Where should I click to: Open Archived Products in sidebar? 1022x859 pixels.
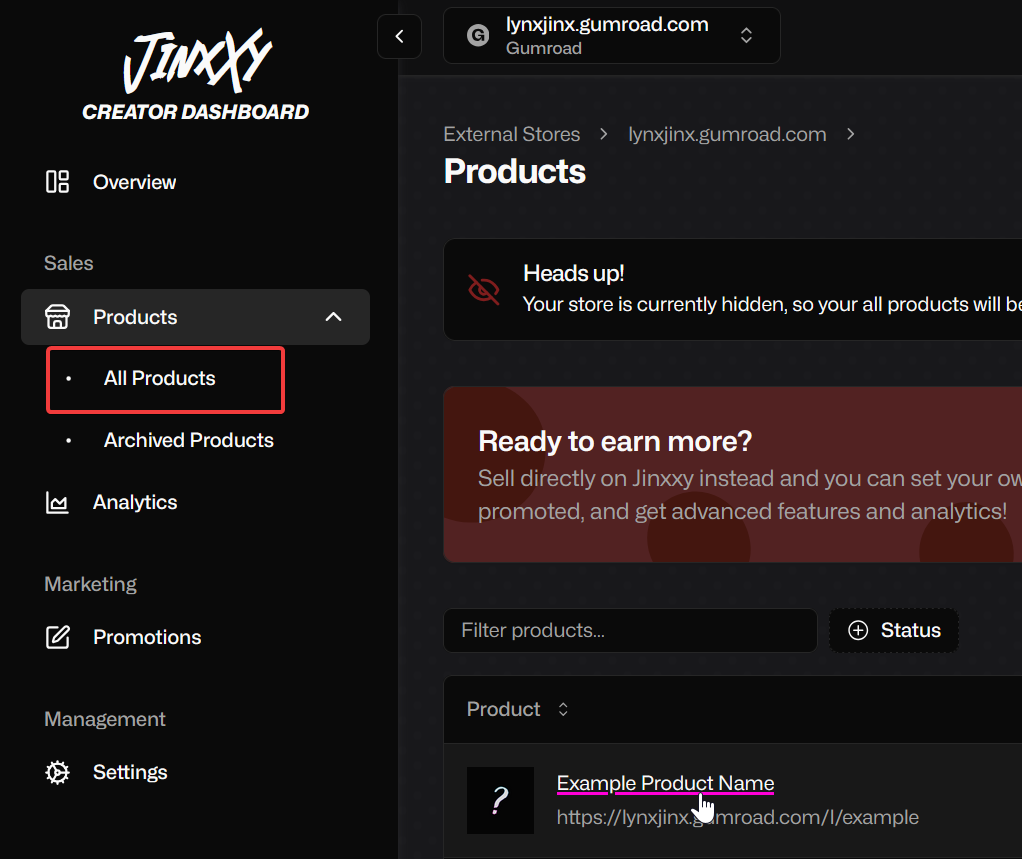[188, 441]
